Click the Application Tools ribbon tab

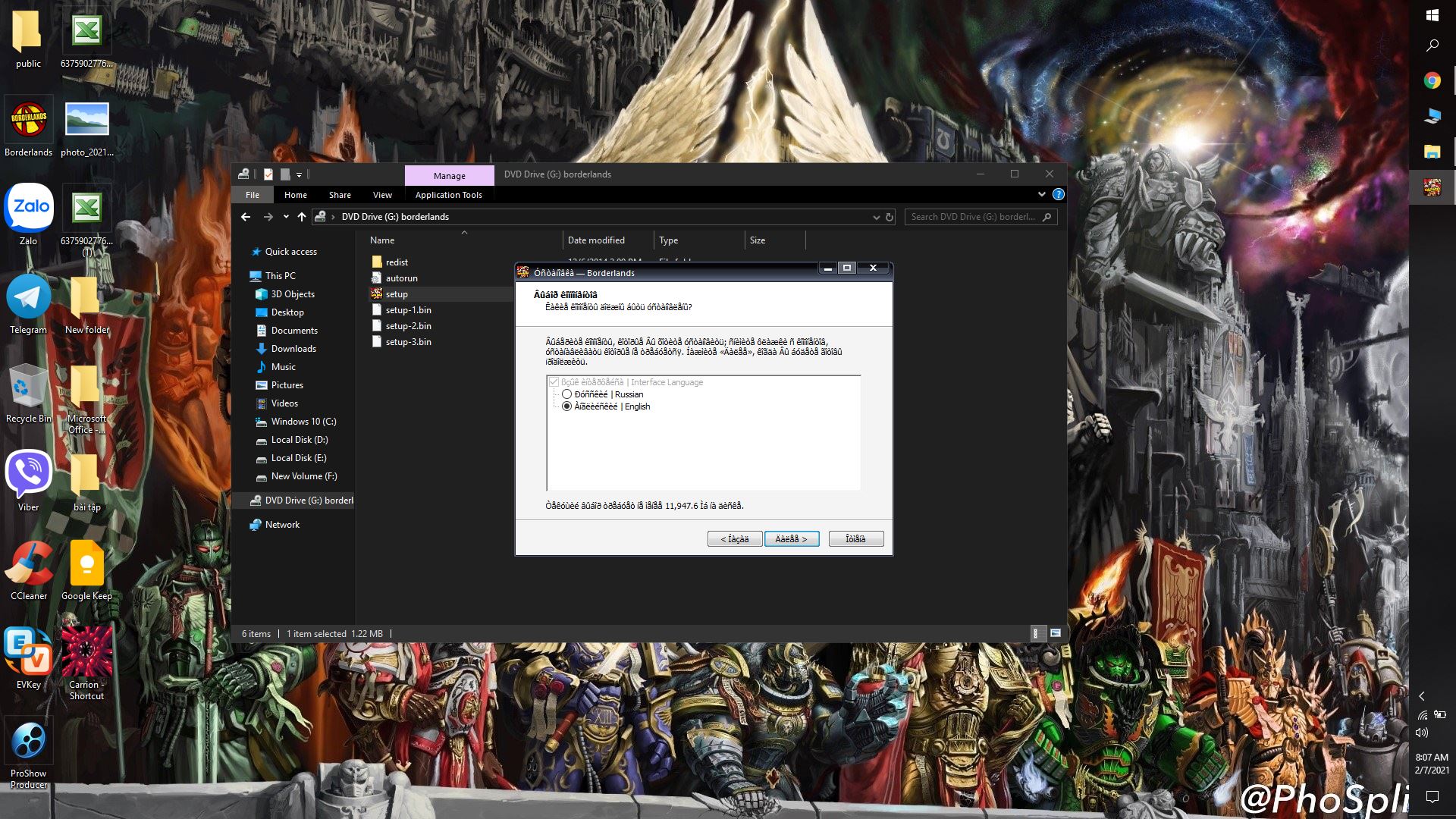[448, 195]
